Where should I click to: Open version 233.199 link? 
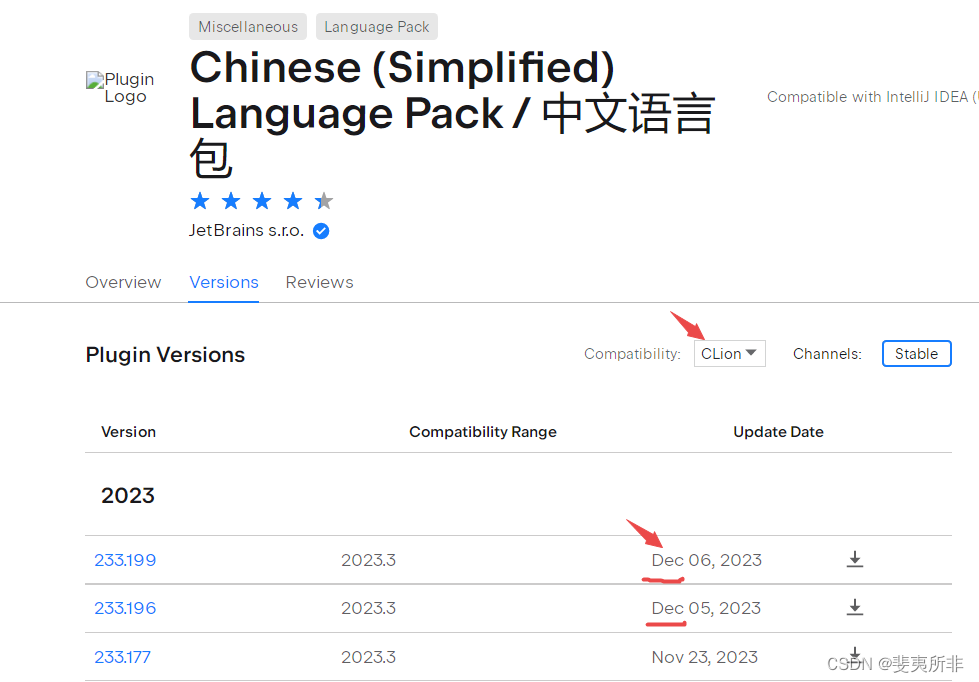pos(125,560)
